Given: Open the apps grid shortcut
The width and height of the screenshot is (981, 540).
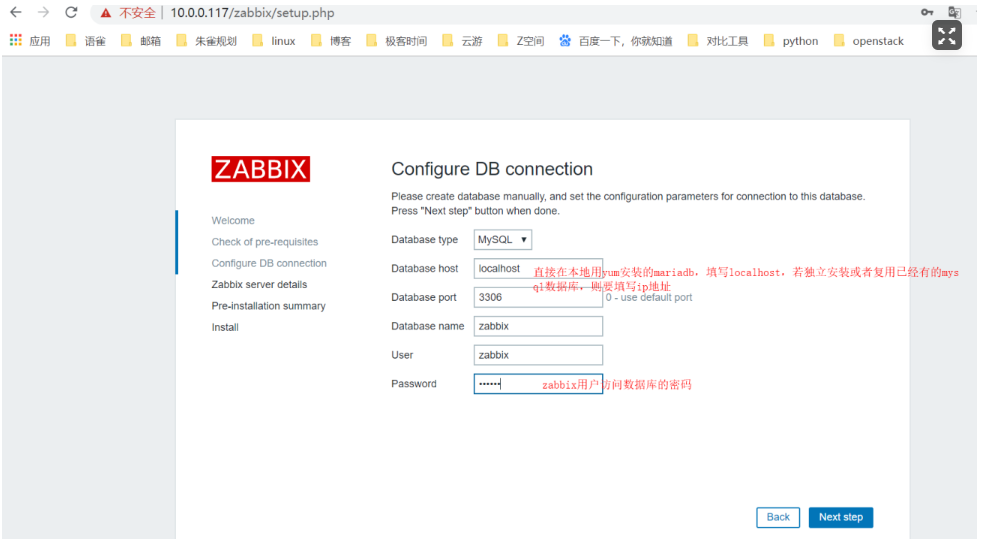Looking at the screenshot, I should click(x=29, y=41).
